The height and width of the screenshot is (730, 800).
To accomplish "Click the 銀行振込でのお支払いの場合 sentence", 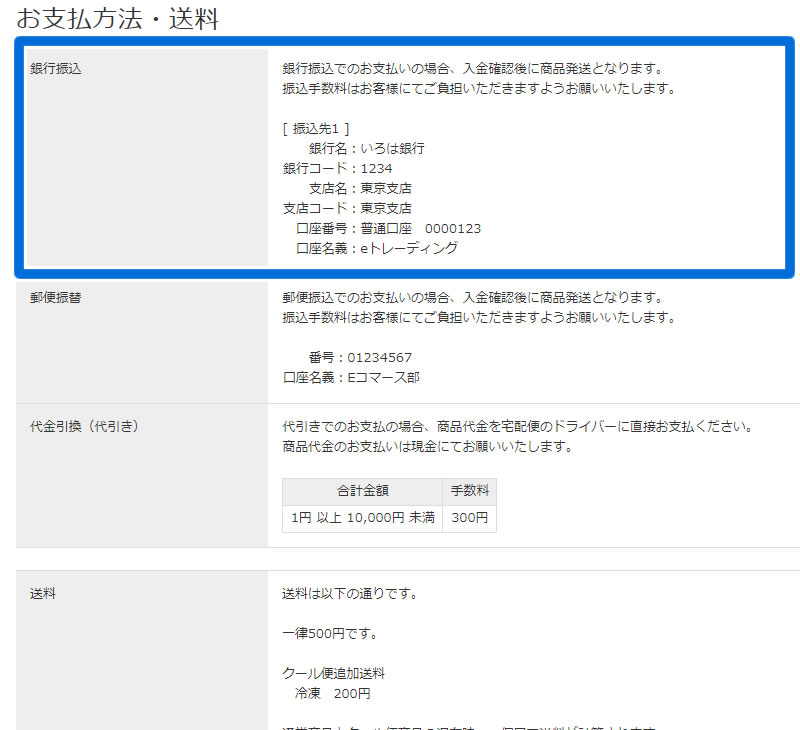I will pos(472,69).
